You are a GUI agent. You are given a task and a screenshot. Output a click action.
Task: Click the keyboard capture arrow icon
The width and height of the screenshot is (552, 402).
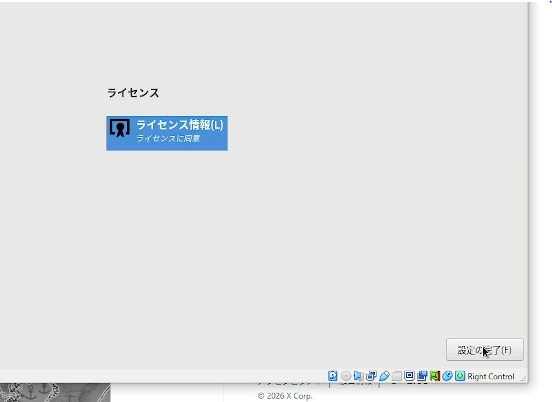[460, 376]
